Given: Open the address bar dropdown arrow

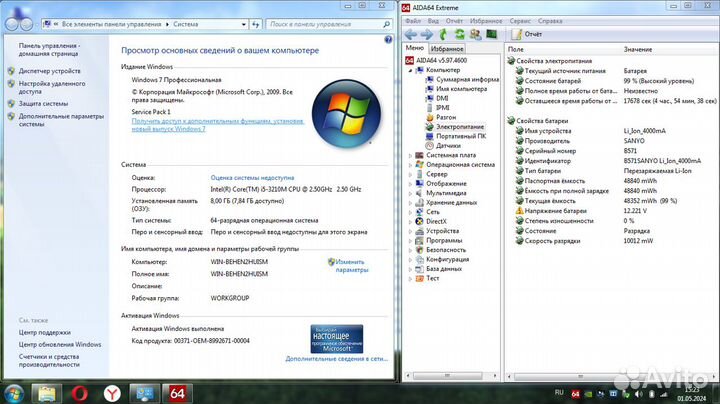Looking at the screenshot, I should tap(244, 24).
